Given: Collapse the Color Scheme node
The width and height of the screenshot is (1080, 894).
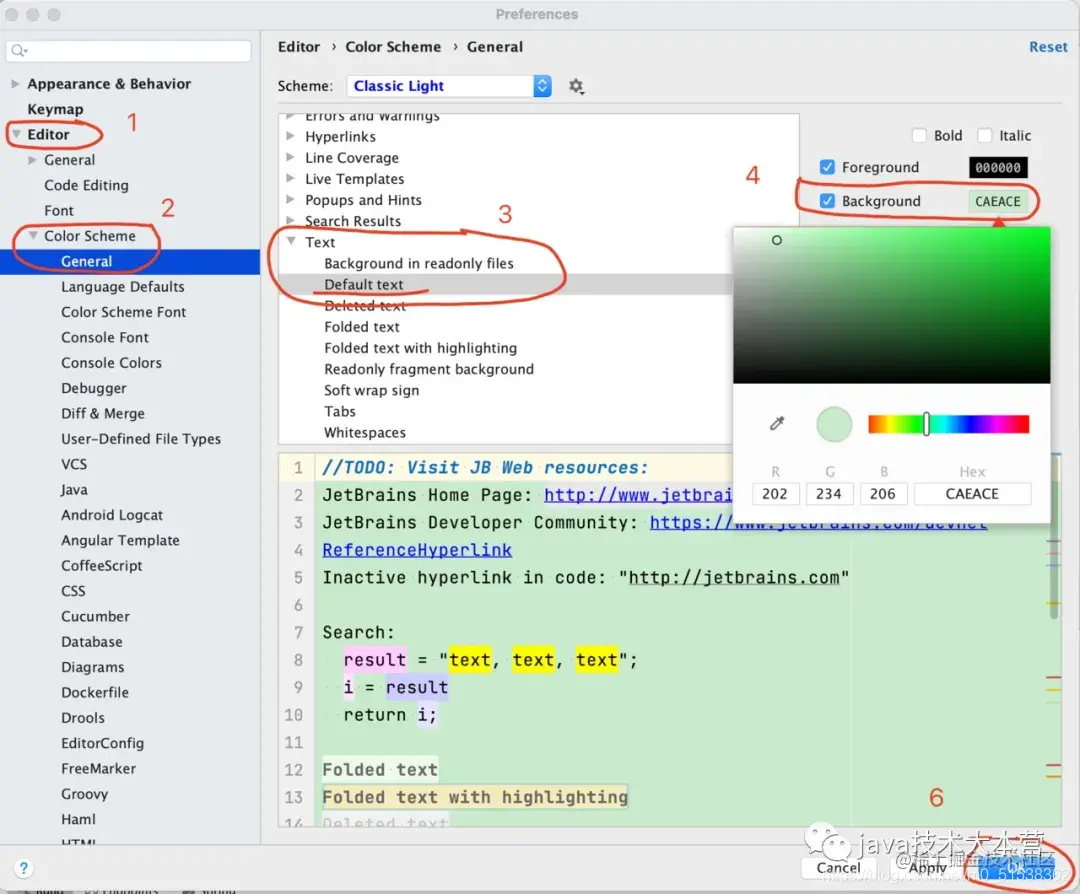Looking at the screenshot, I should coord(32,236).
